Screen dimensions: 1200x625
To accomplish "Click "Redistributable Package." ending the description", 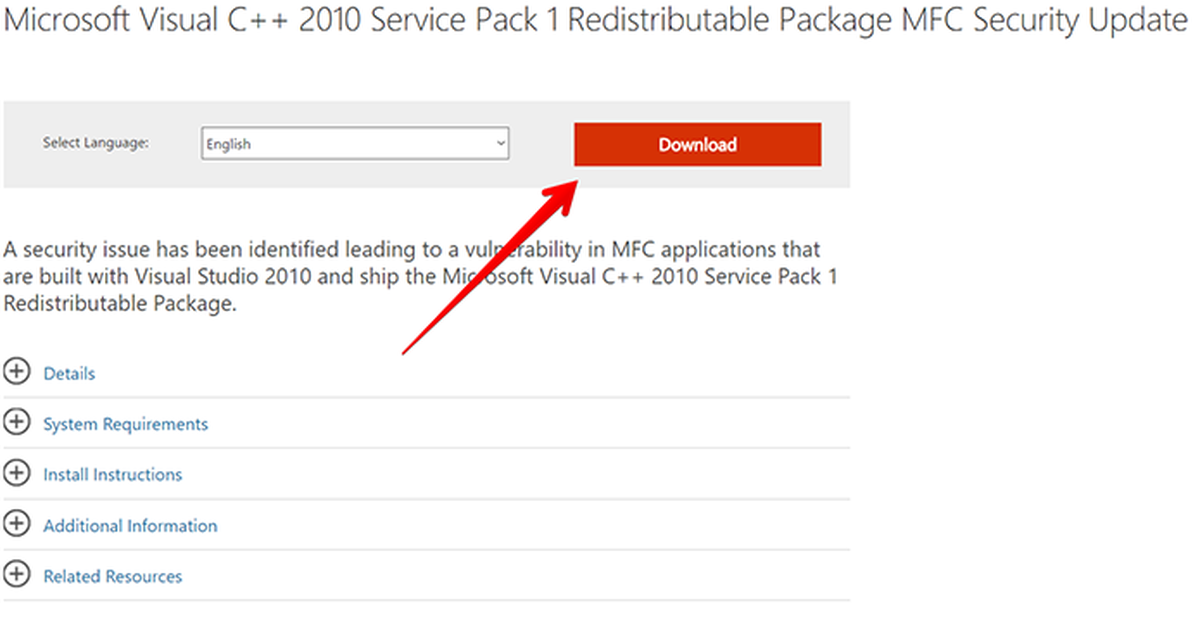I will point(119,305).
